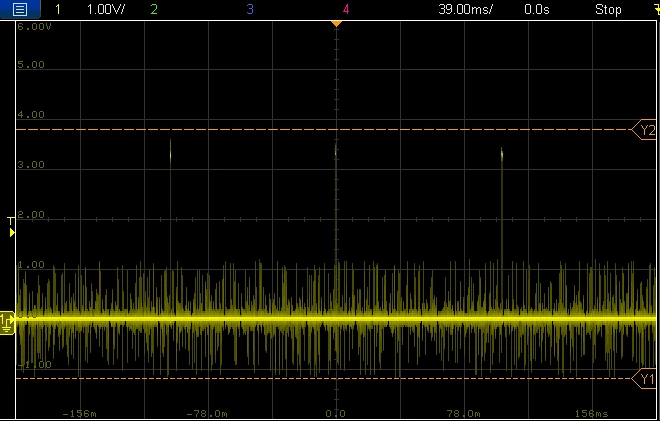Select the Y2 cursor marker
Screen dimensions: 660x421
tap(645, 130)
